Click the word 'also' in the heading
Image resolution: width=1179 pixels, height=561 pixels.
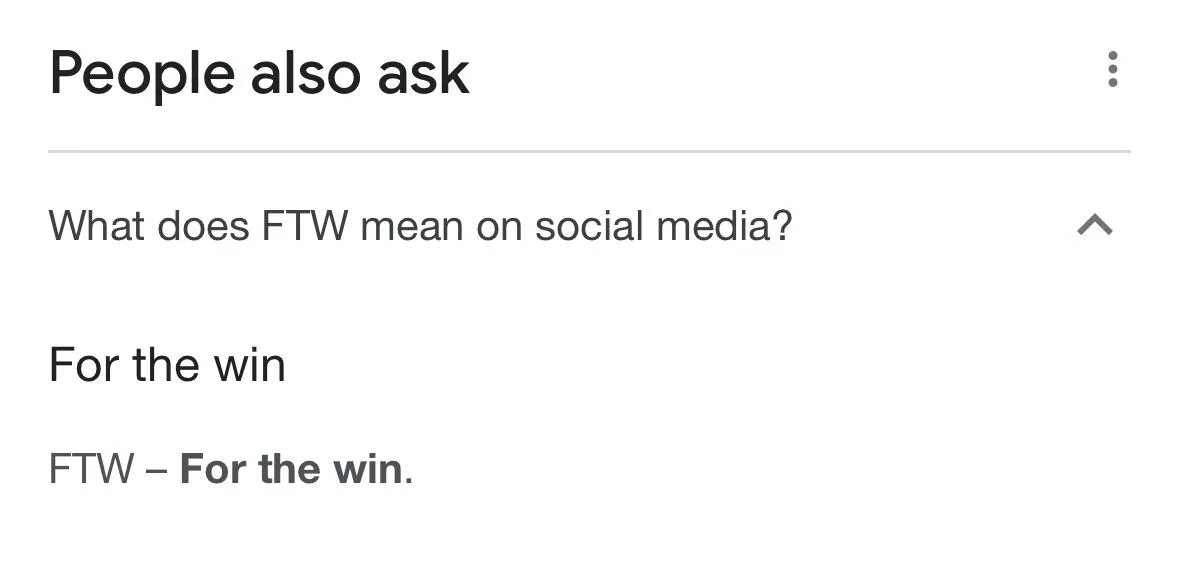[302, 74]
